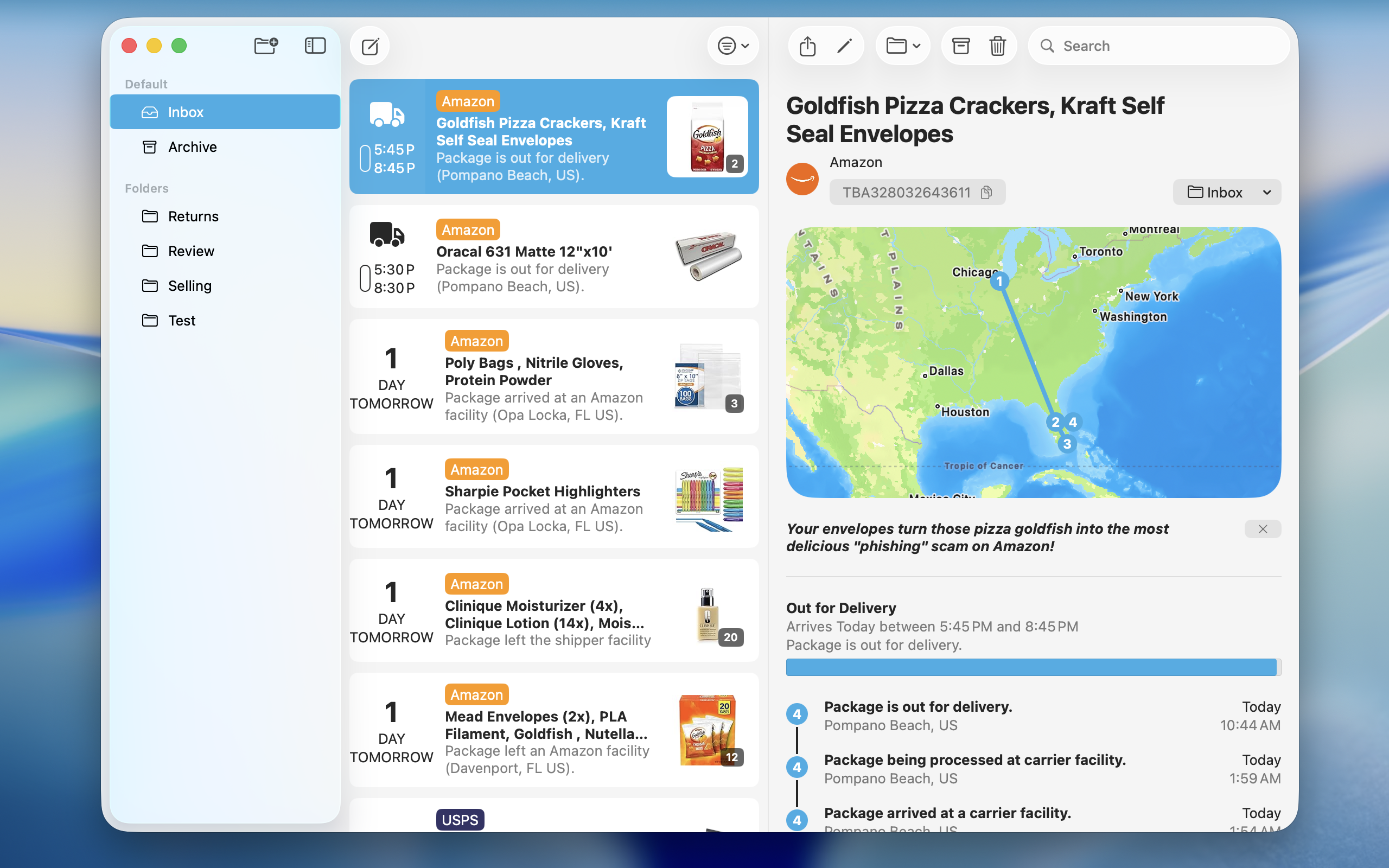Toggle the sidebar visibility
Viewport: 1389px width, 868px height.
pos(315,46)
